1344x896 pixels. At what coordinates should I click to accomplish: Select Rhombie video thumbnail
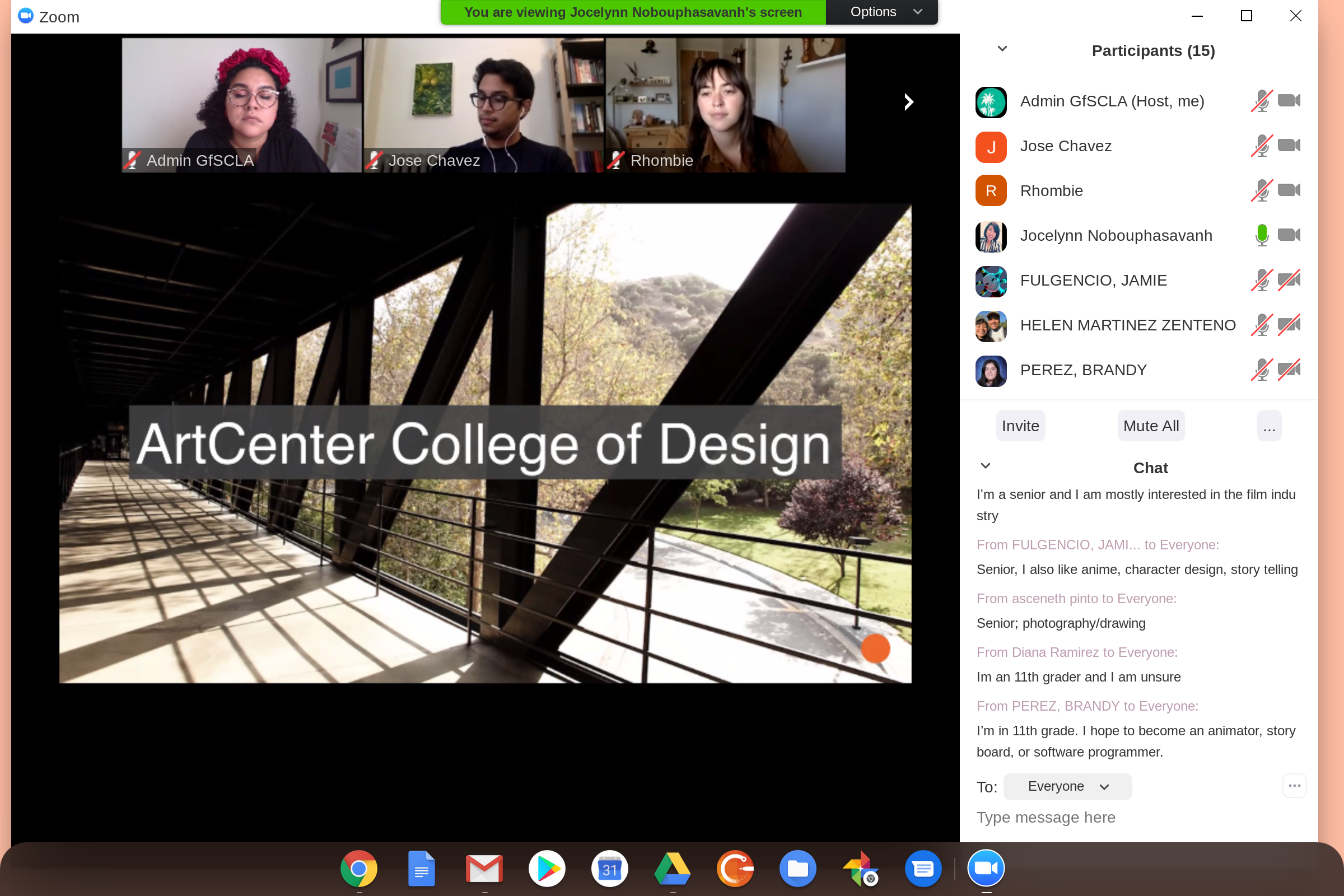click(726, 105)
